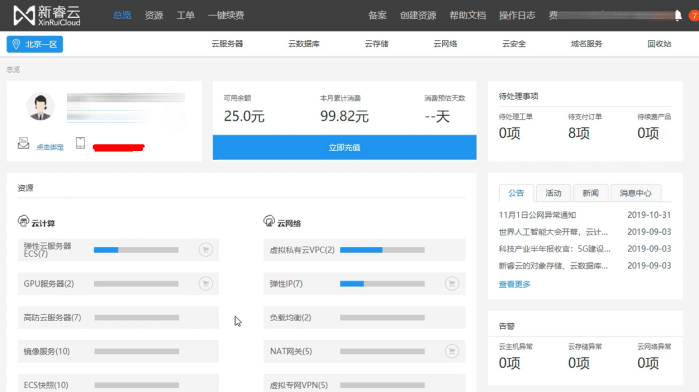
Task: Open the 云安全 category menu
Action: pos(514,44)
